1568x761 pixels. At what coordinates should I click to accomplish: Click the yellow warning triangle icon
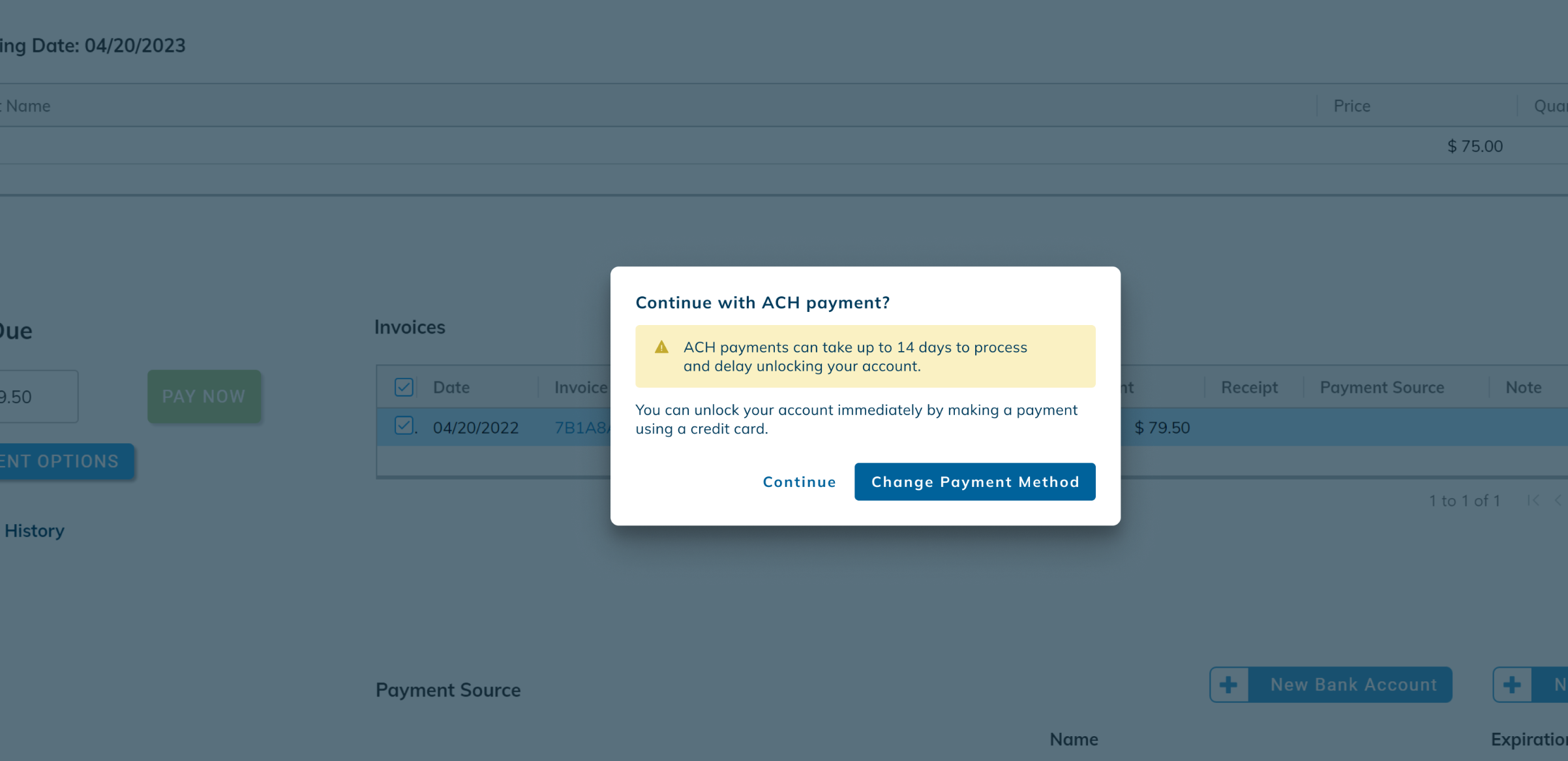[x=661, y=347]
